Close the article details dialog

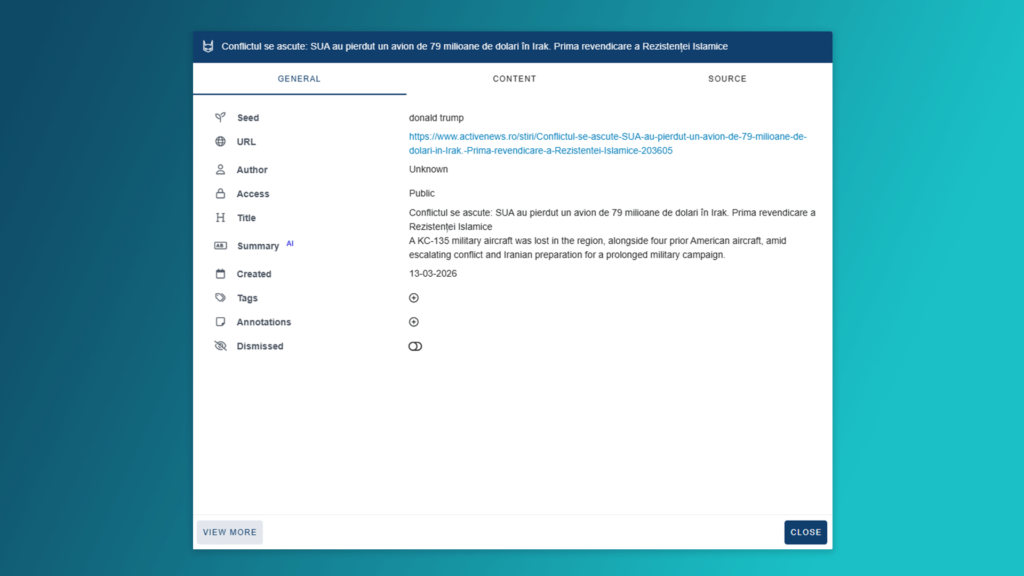pos(805,532)
